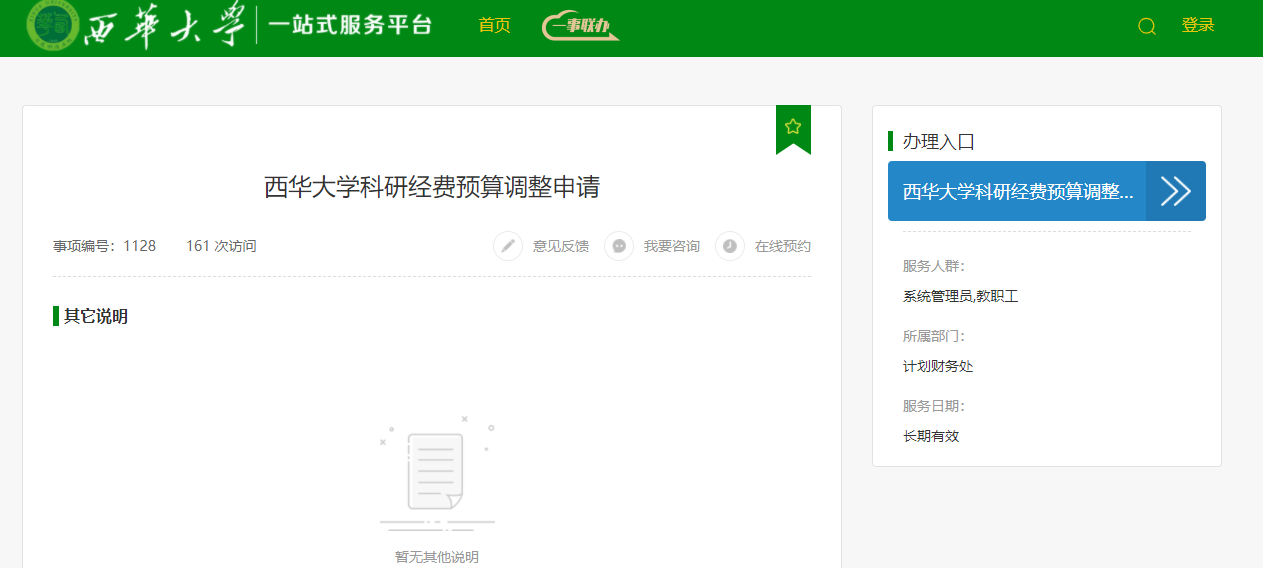1263x568 pixels.
Task: Click the 西华大学 calligraphy title in header
Action: (165, 27)
